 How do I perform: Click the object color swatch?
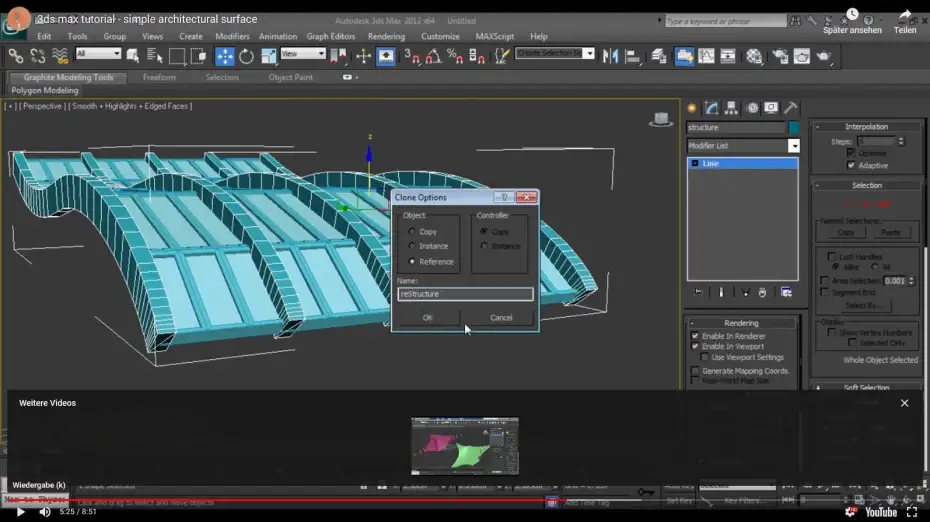[x=794, y=128]
